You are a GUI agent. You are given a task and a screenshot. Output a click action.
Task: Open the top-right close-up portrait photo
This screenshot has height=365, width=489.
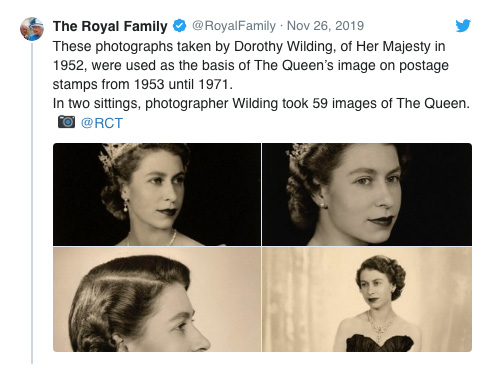[367, 194]
